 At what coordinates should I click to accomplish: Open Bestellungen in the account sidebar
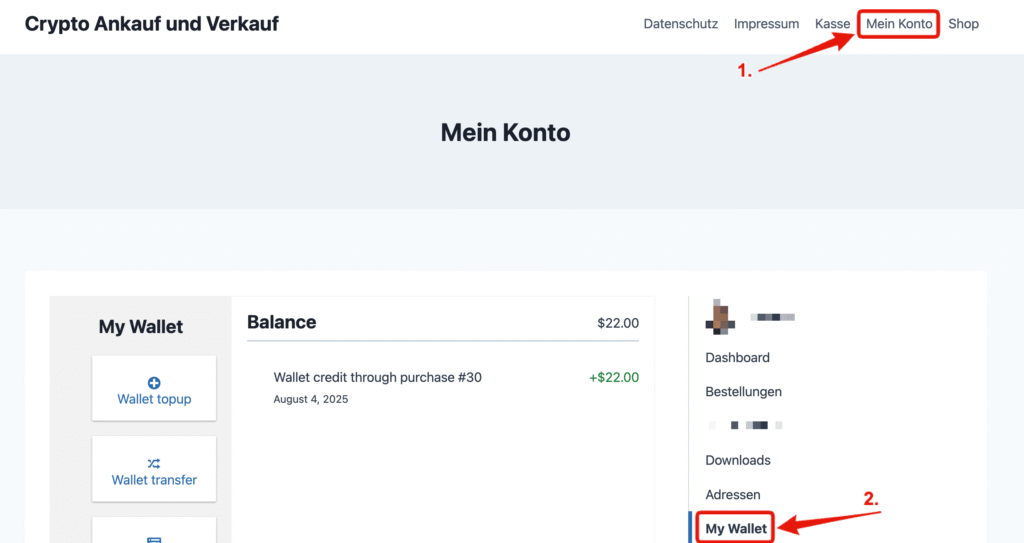tap(743, 392)
